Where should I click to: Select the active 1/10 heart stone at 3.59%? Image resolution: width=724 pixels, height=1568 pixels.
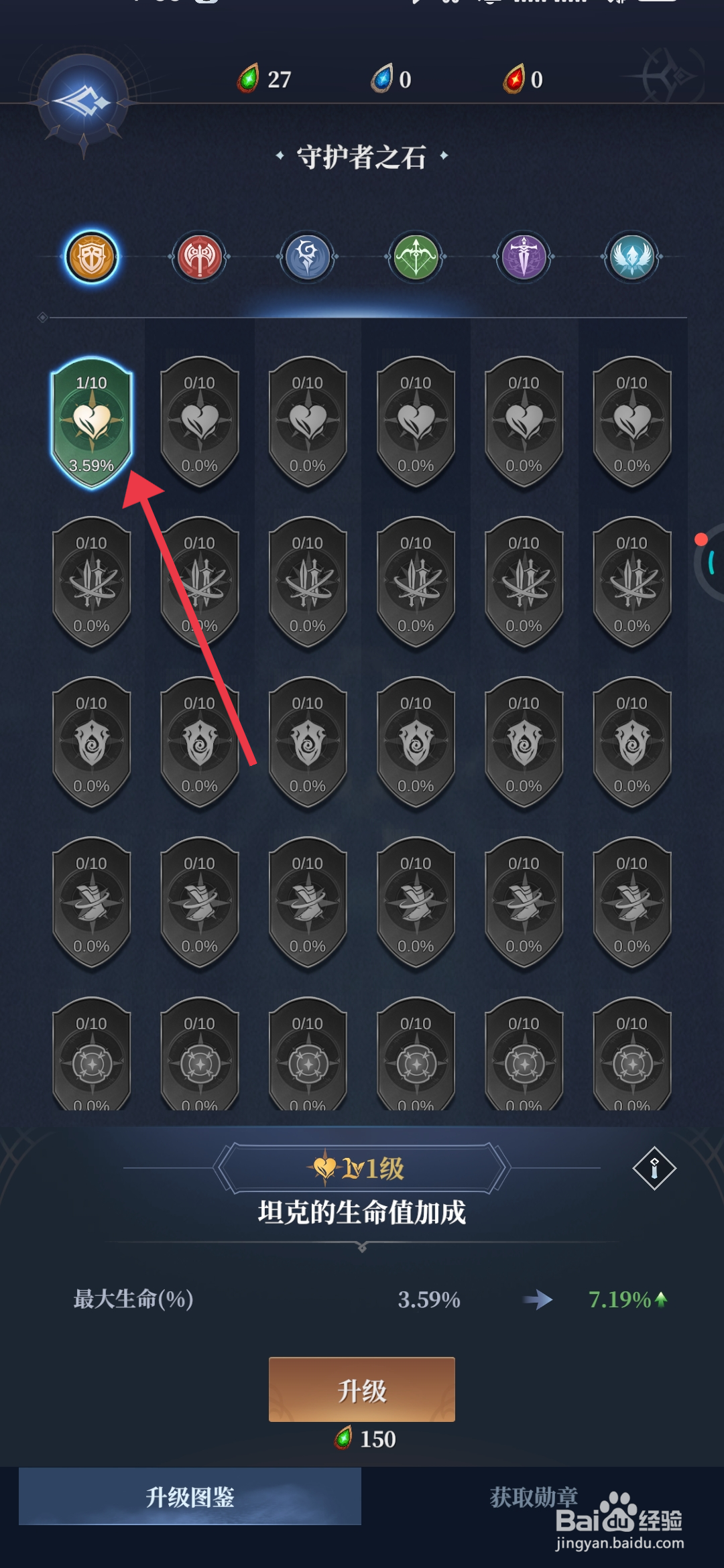92,423
